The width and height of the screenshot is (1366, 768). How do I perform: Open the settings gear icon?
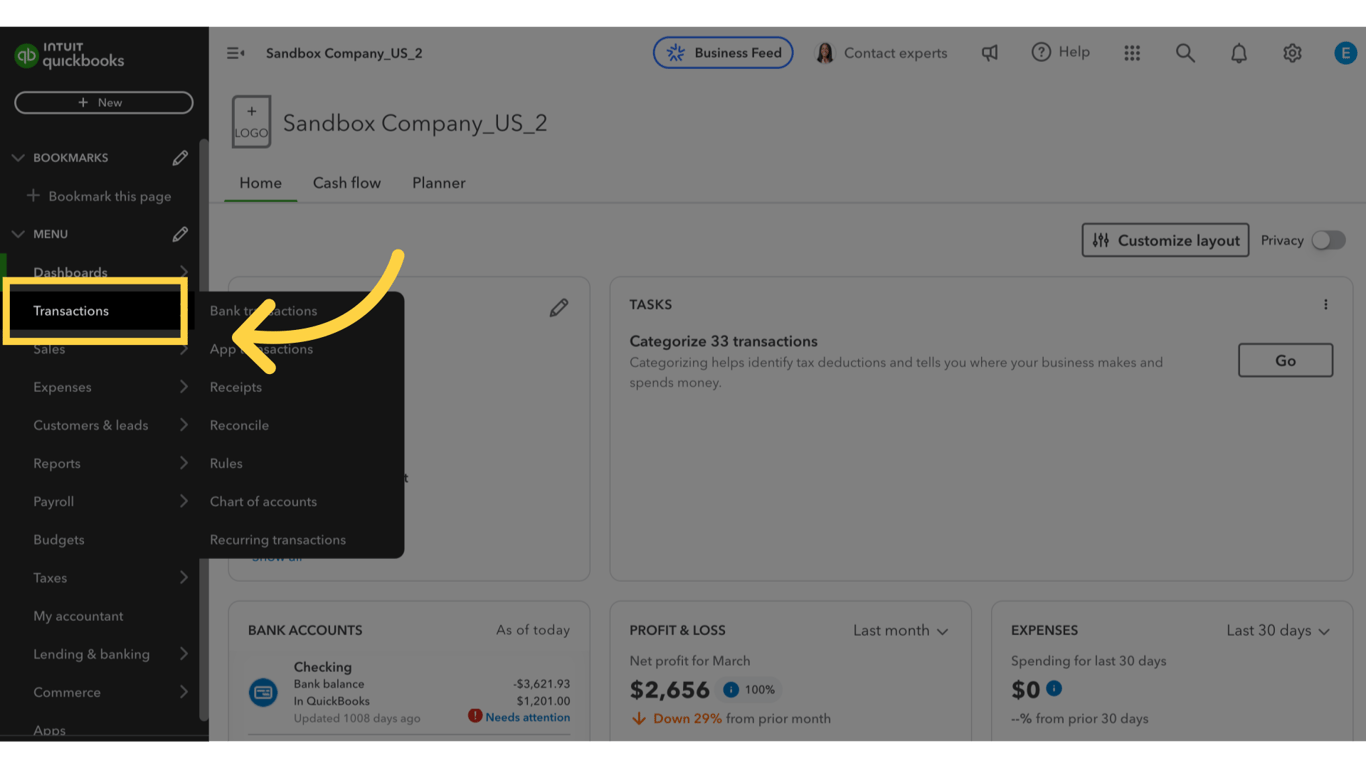click(1292, 53)
